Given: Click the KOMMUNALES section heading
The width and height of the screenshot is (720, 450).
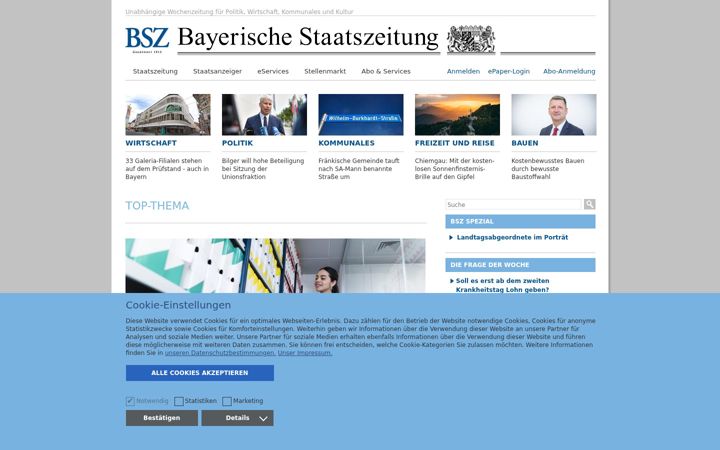Looking at the screenshot, I should coord(347,143).
